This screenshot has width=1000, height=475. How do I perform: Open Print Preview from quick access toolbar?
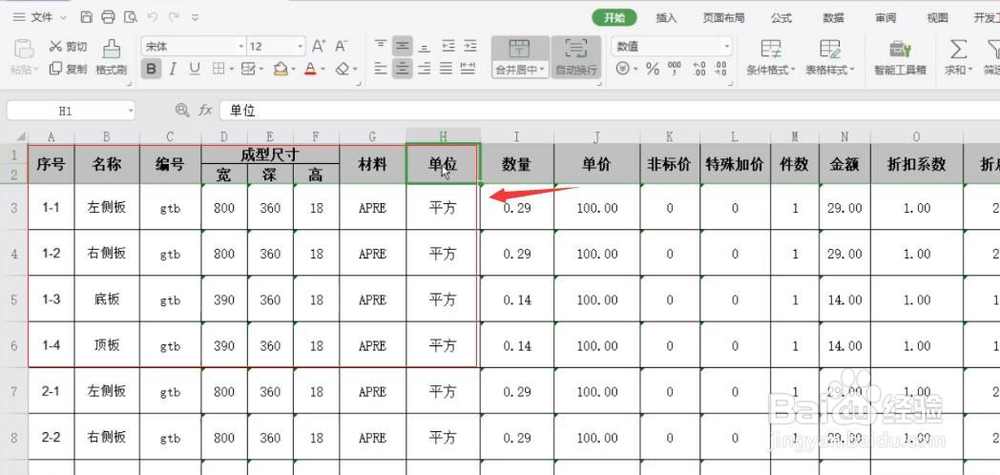[130, 17]
